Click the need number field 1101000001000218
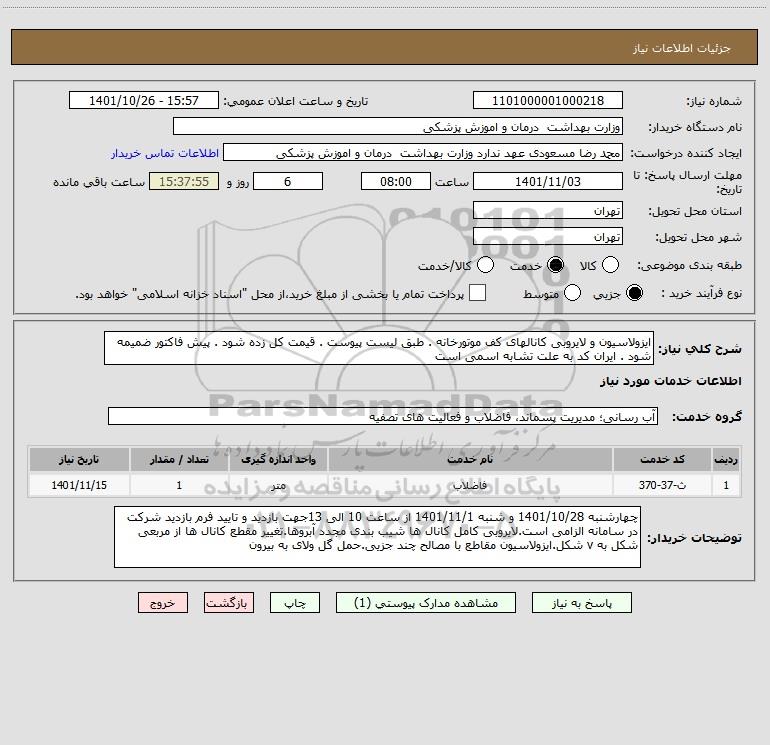770x745 pixels. point(548,101)
